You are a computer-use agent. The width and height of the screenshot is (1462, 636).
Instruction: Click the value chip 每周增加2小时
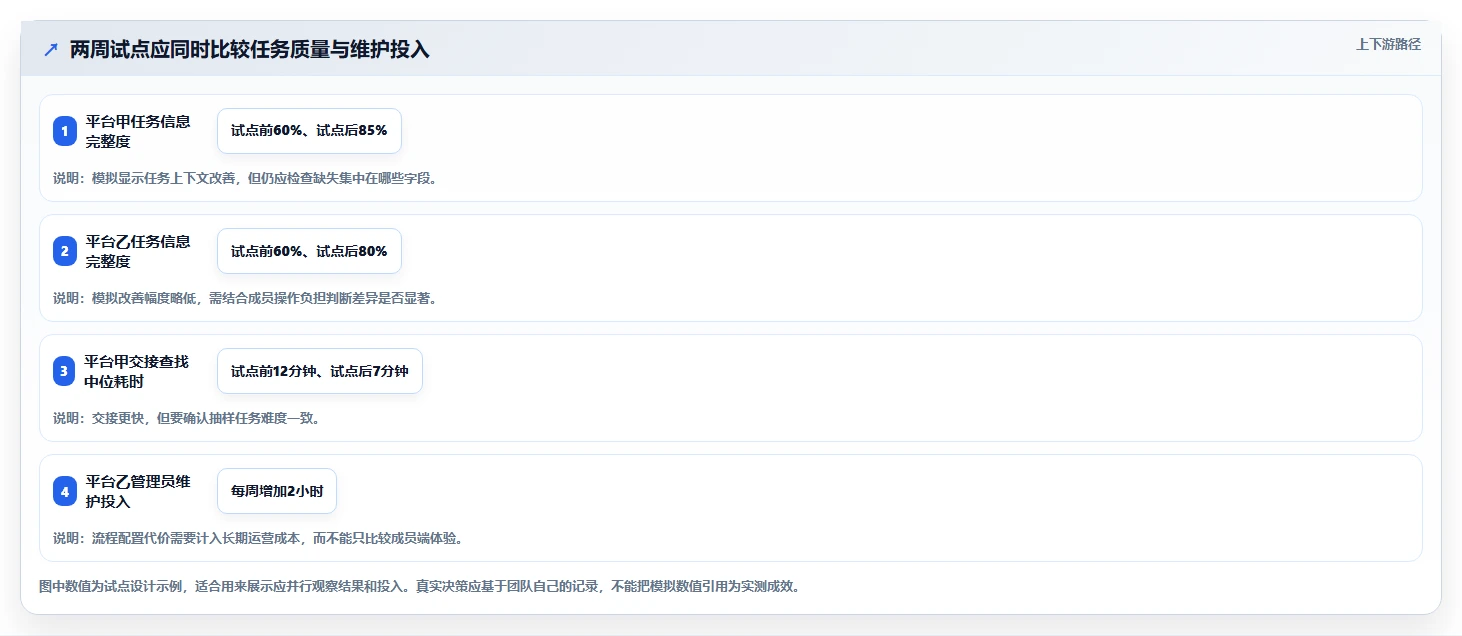point(277,491)
